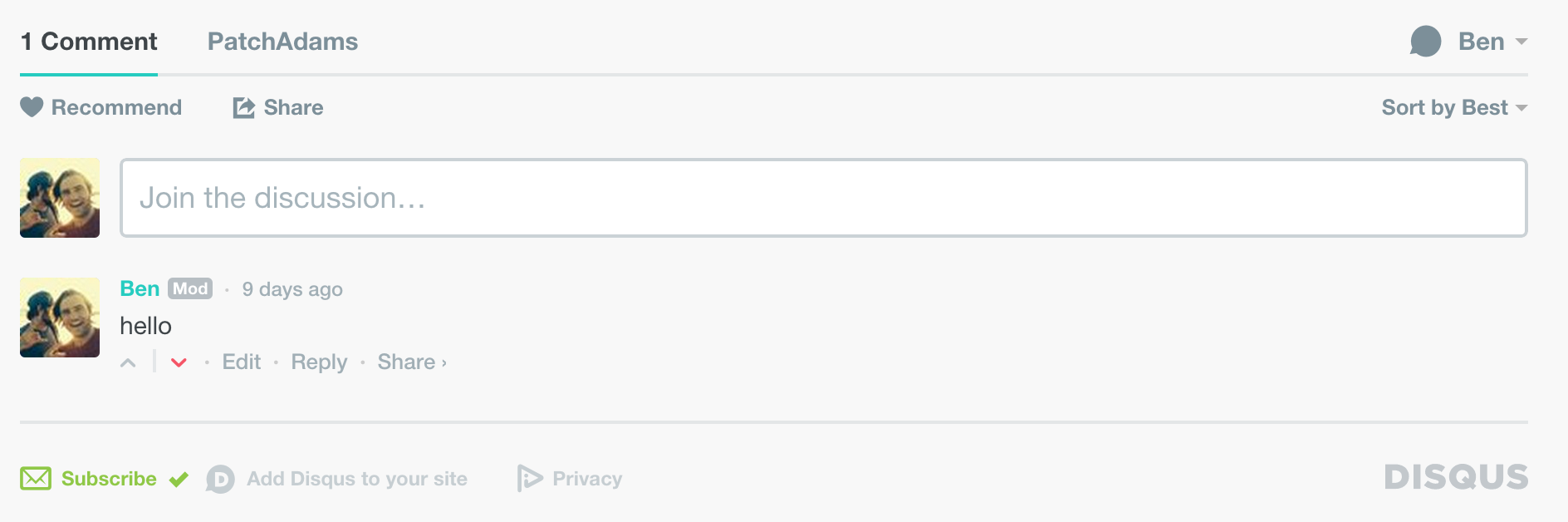1568x522 pixels.
Task: Click the Disqus D logo icon
Action: click(220, 479)
